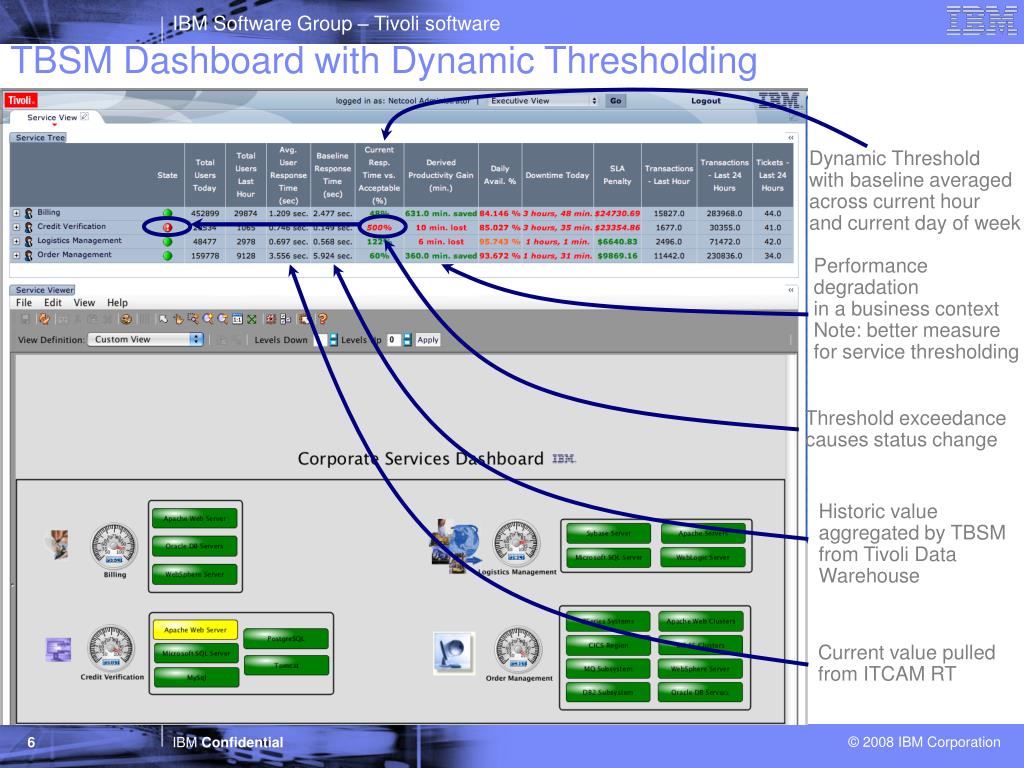This screenshot has width=1024, height=768.
Task: Open the overview window toolbar icon
Action: [304, 319]
